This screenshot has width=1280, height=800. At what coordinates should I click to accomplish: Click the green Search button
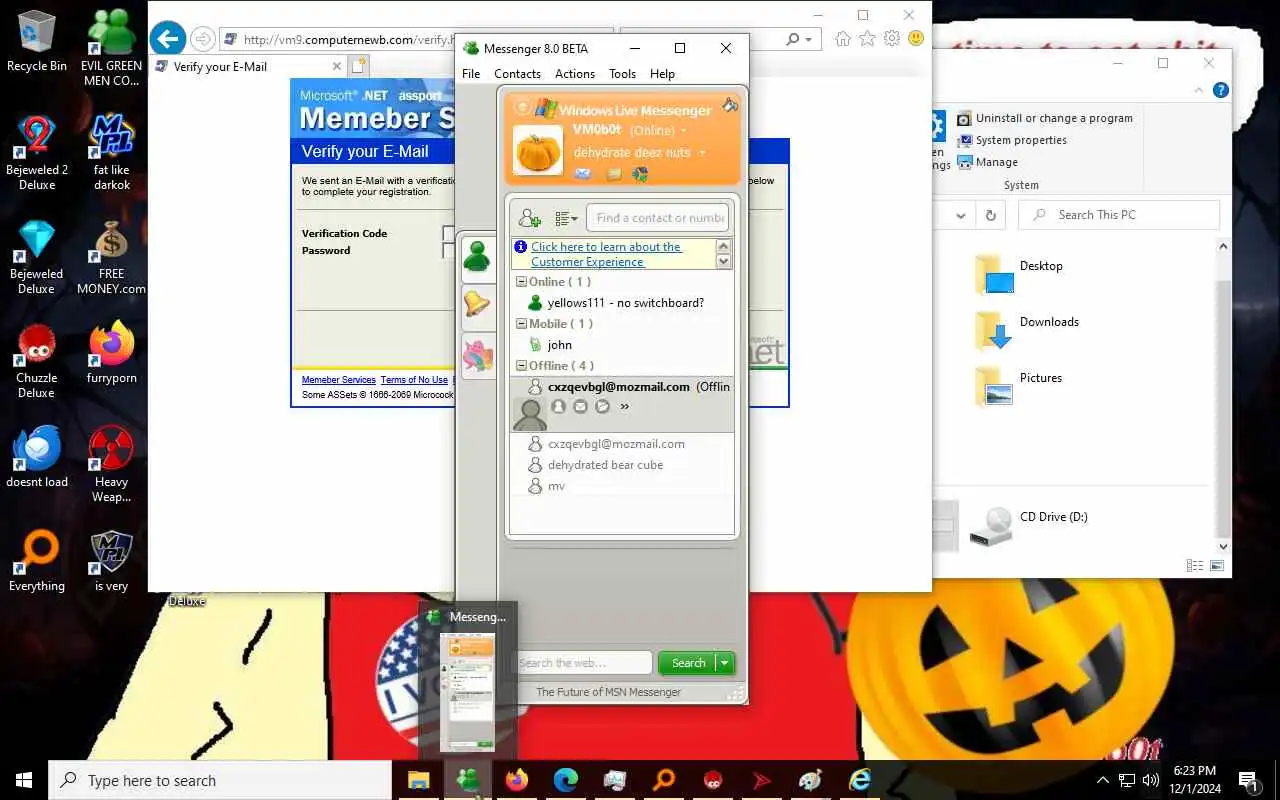point(688,663)
